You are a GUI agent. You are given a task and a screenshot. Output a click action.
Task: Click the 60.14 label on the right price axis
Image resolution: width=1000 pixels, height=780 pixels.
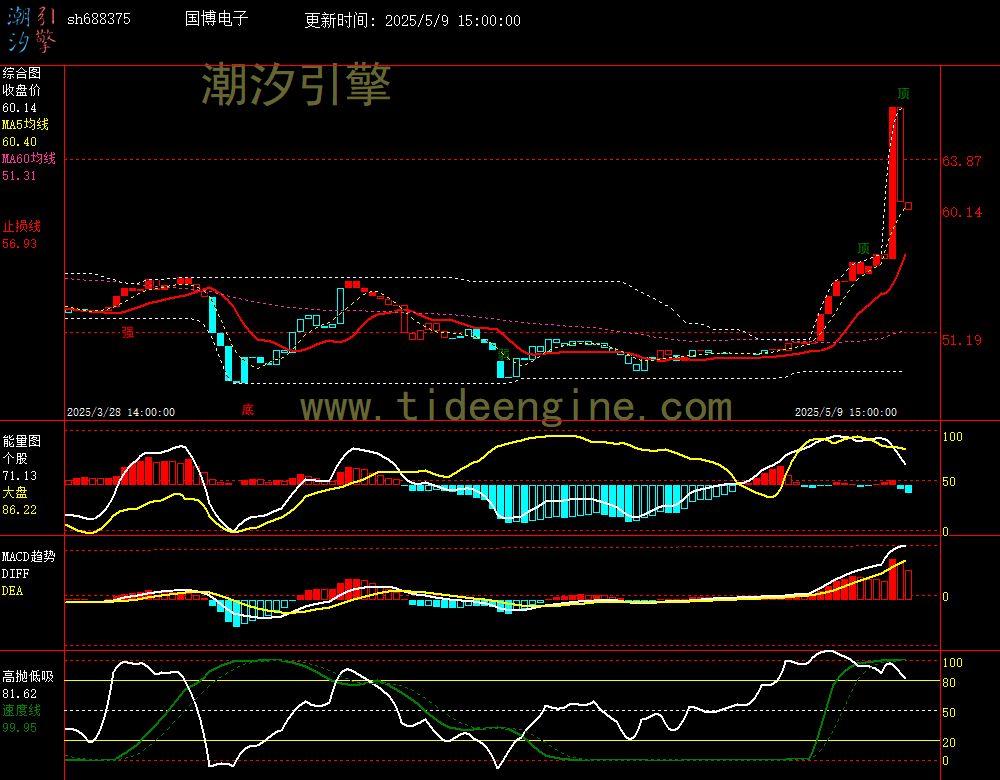pos(962,212)
